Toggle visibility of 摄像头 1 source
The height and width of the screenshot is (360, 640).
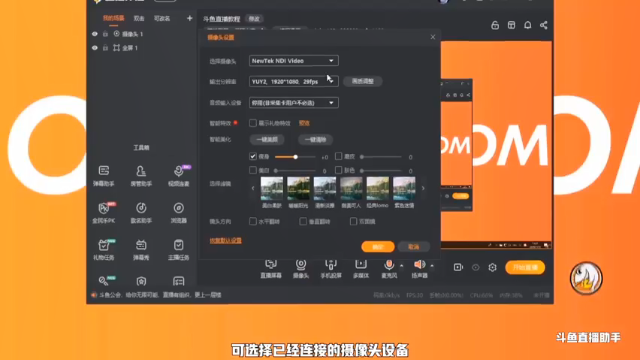coord(95,34)
